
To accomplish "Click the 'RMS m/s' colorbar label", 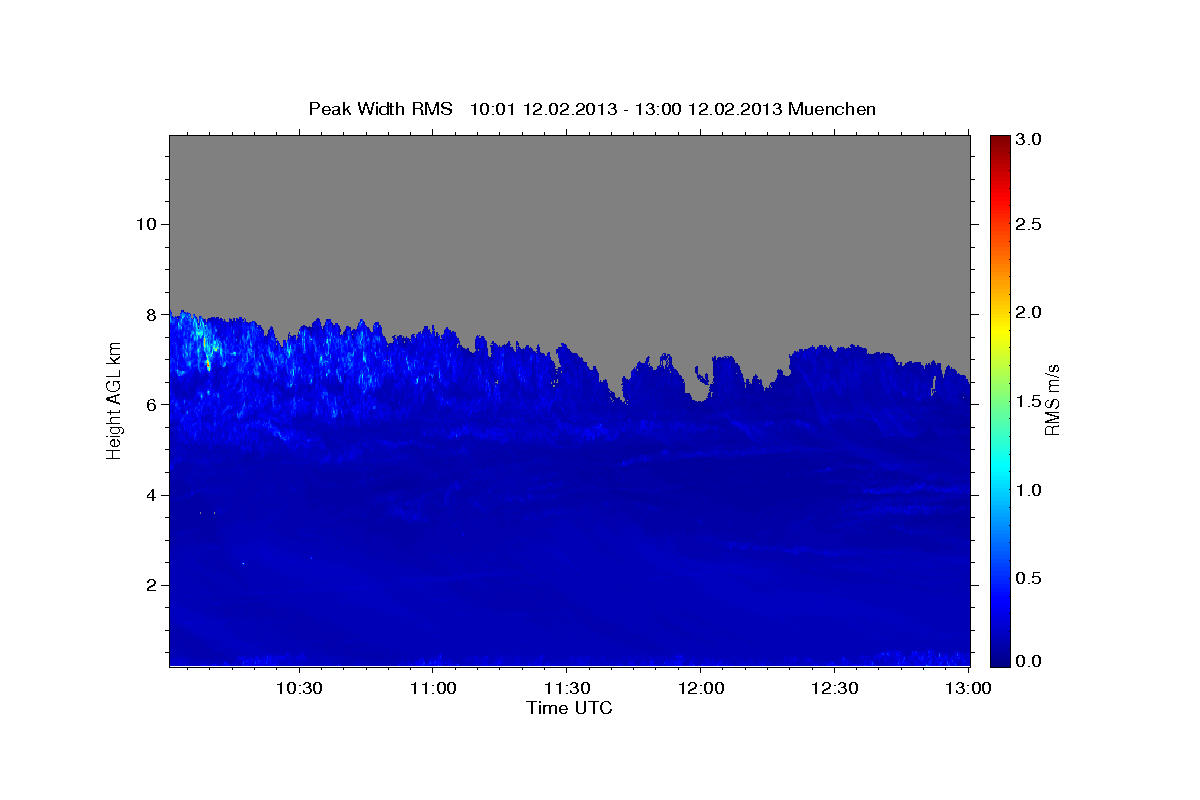I will (x=1051, y=401).
